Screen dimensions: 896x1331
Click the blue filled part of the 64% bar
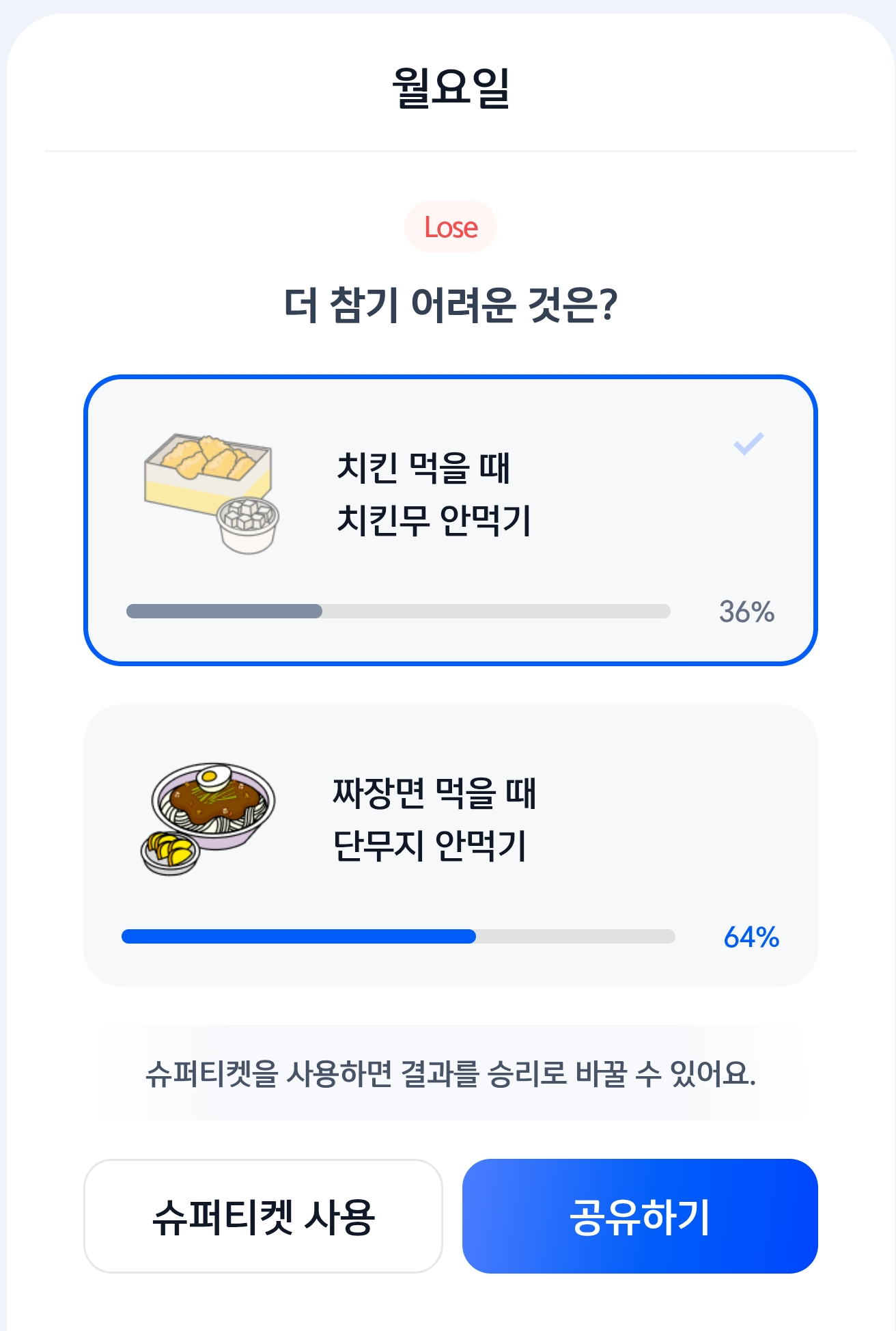(298, 937)
